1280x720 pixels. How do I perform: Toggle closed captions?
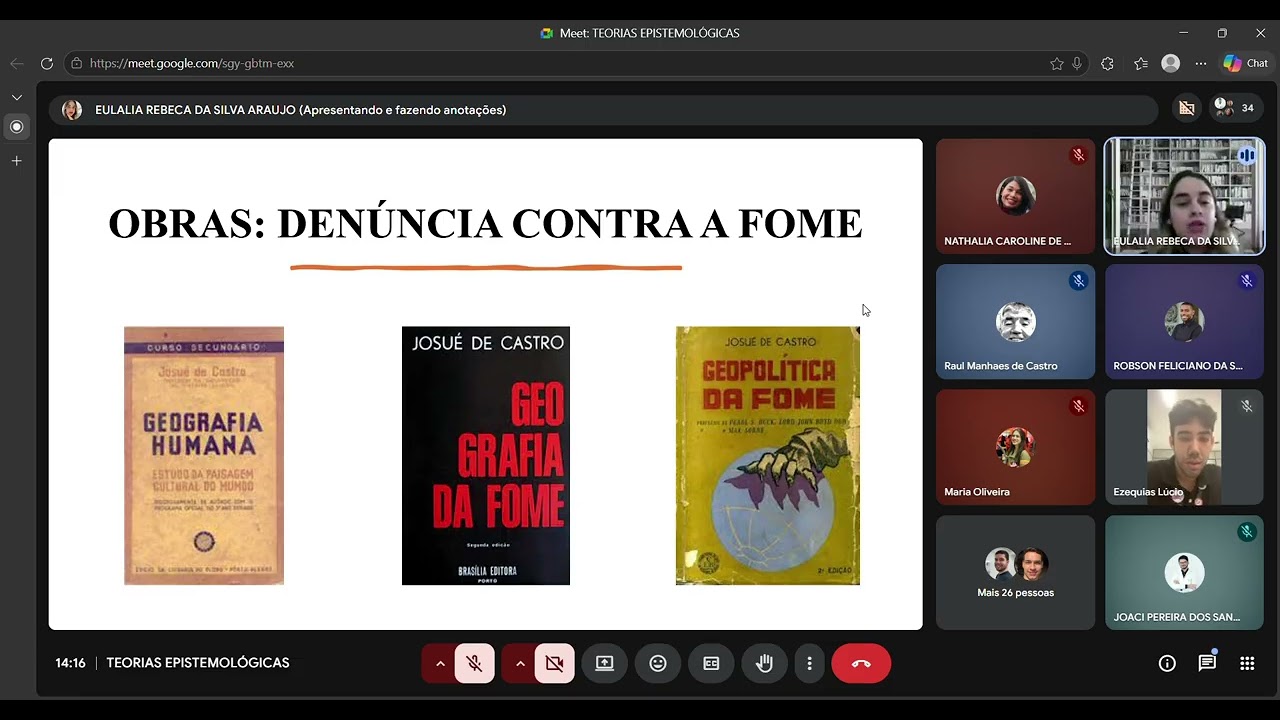(x=711, y=663)
